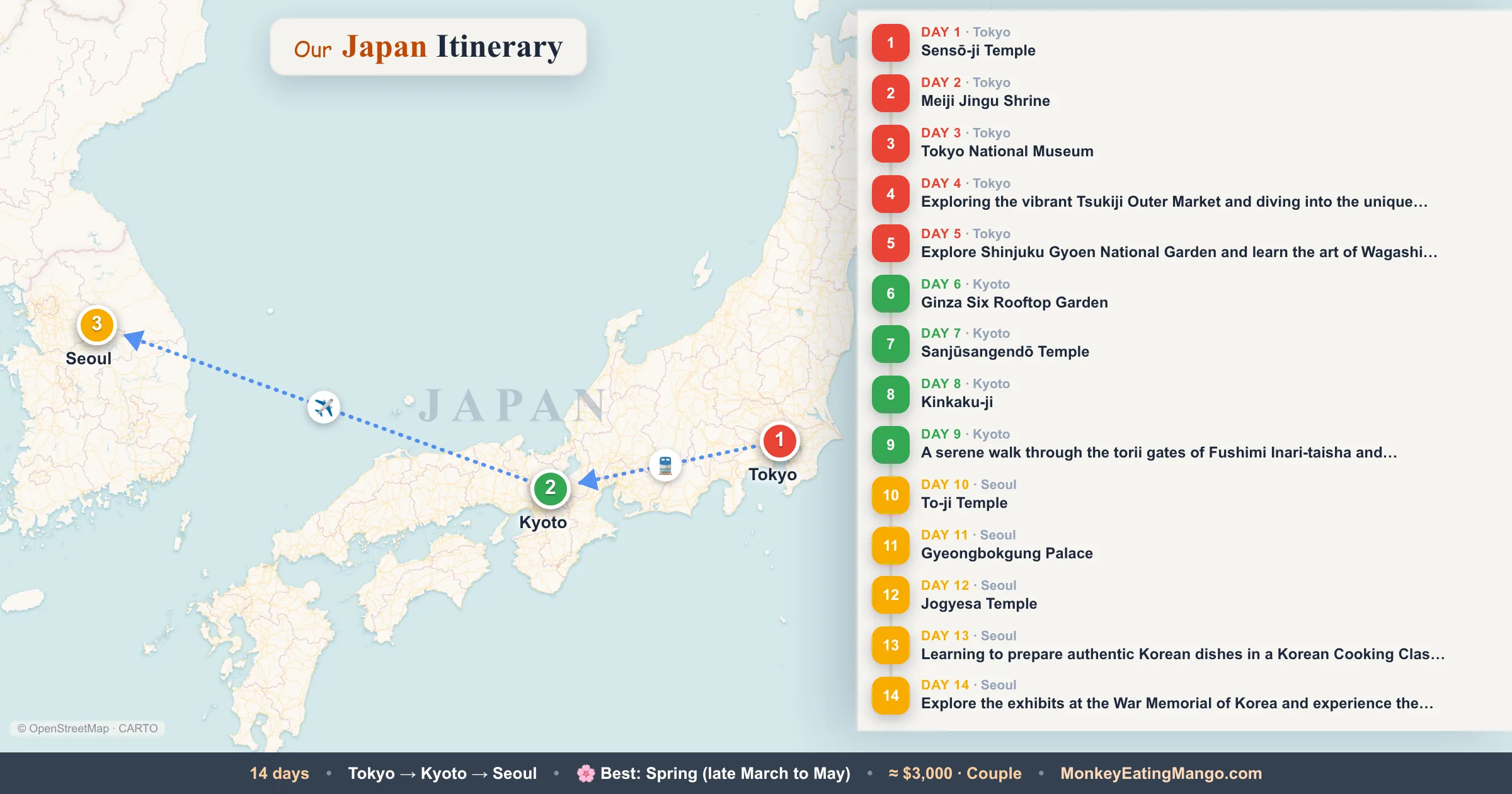This screenshot has width=1512, height=794.
Task: Click the Ginza Six Rooftop Garden entry
Action: click(x=1014, y=302)
